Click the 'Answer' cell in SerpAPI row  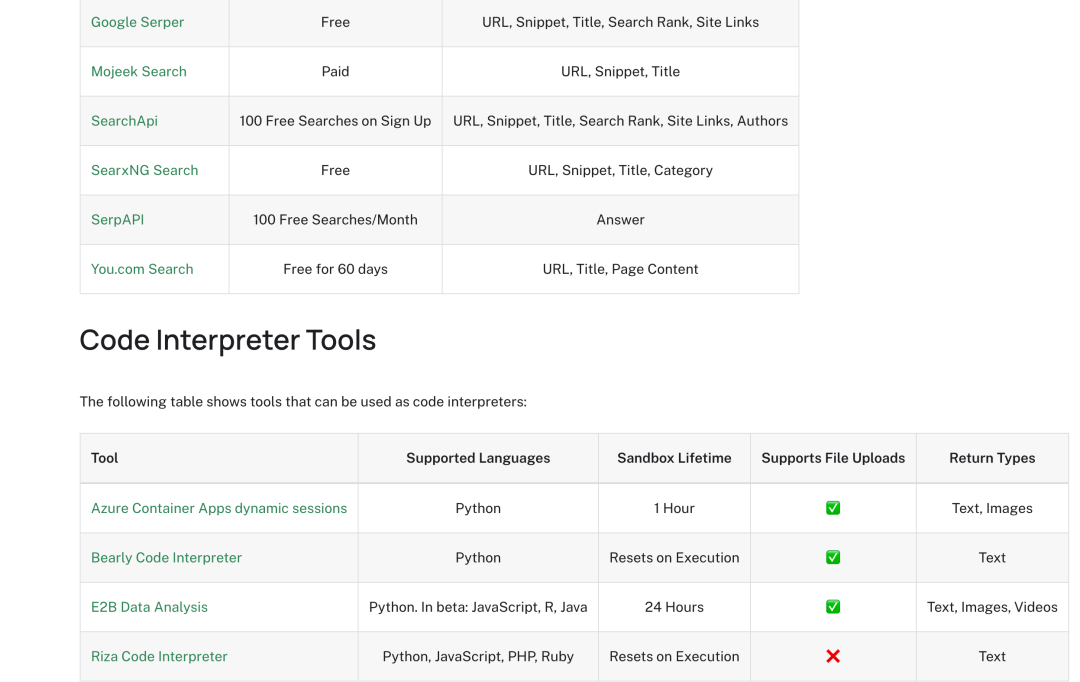coord(621,220)
